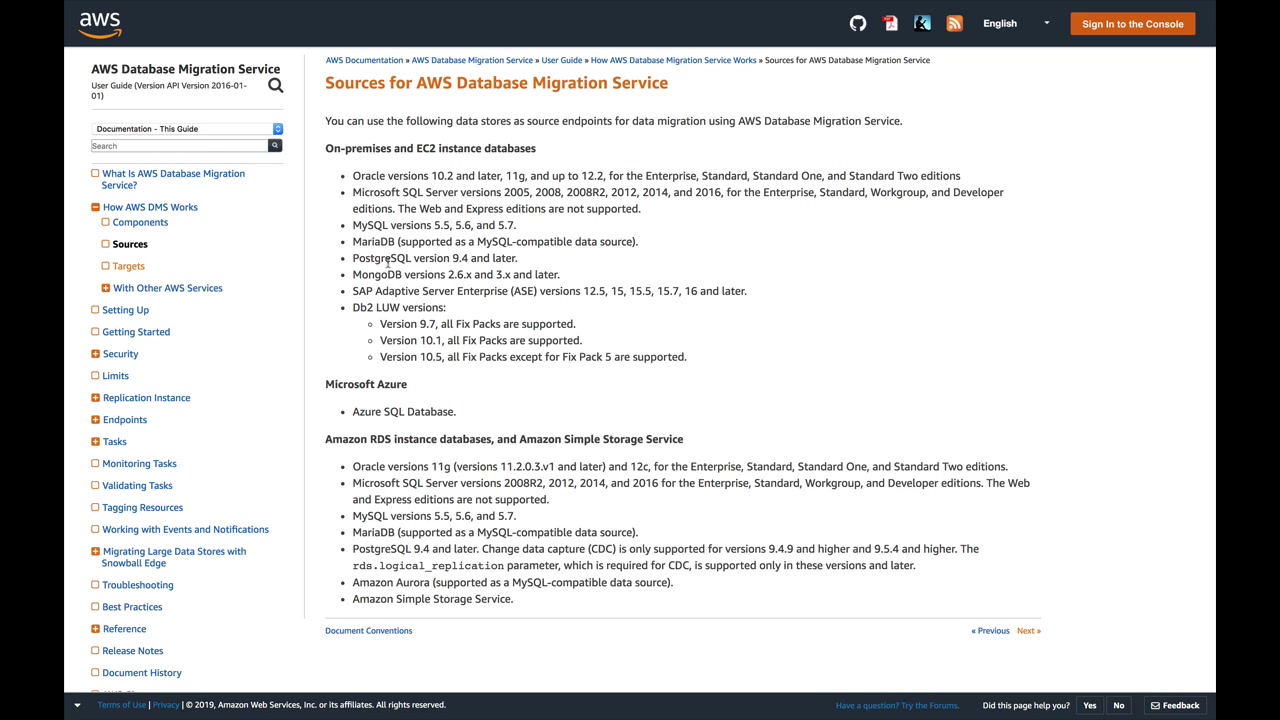1280x720 pixels.
Task: Click the 'rds.logical_replication' parameter text
Action: pyautogui.click(x=428, y=566)
